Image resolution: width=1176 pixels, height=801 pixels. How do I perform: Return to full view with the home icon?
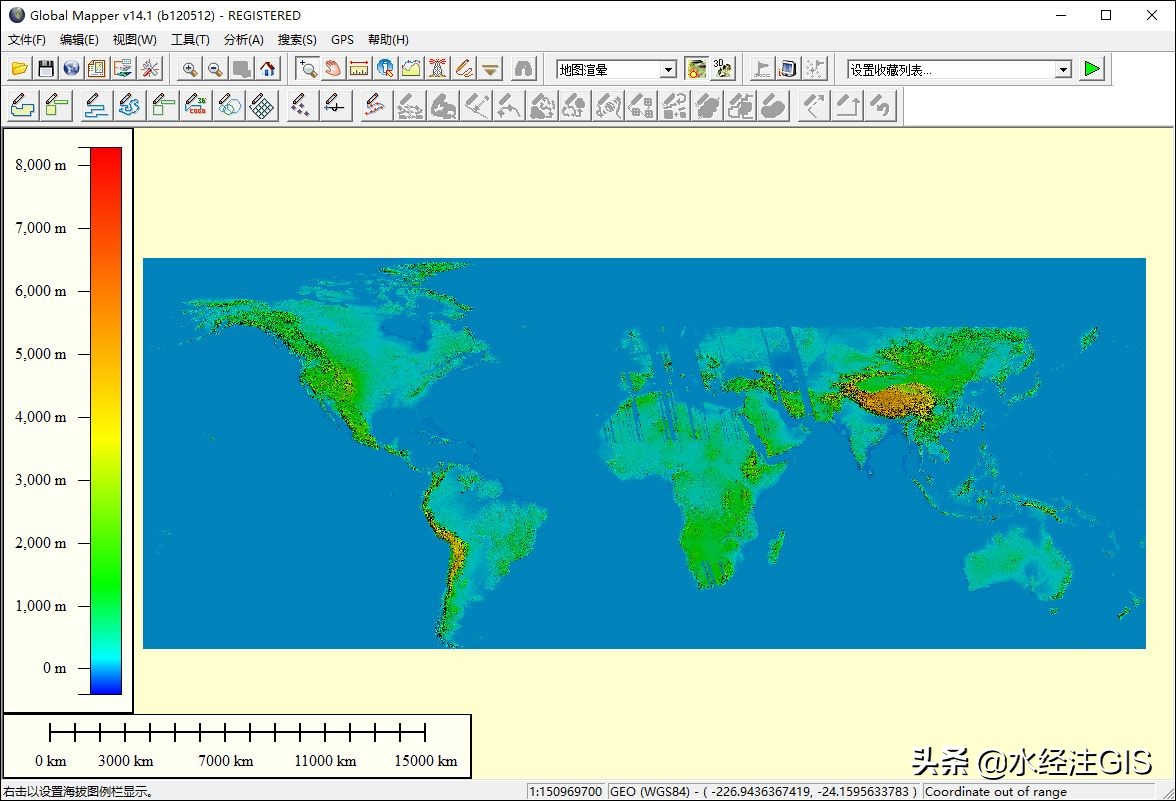point(268,69)
